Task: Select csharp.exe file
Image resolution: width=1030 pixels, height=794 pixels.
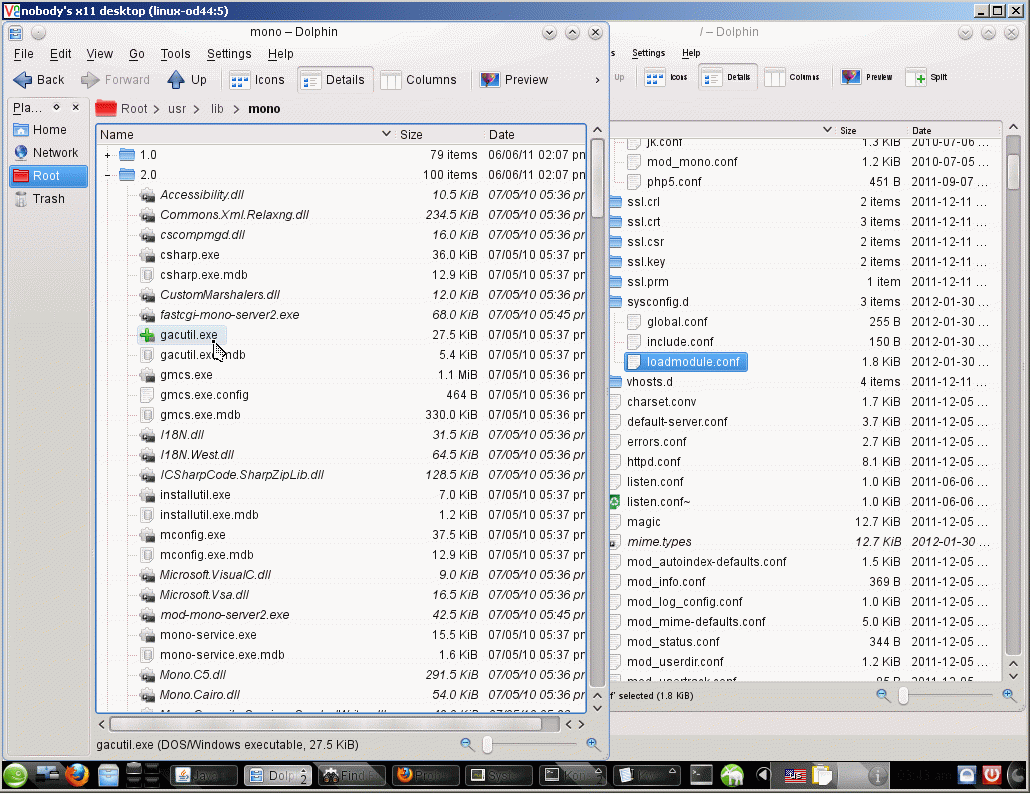Action: (x=190, y=255)
